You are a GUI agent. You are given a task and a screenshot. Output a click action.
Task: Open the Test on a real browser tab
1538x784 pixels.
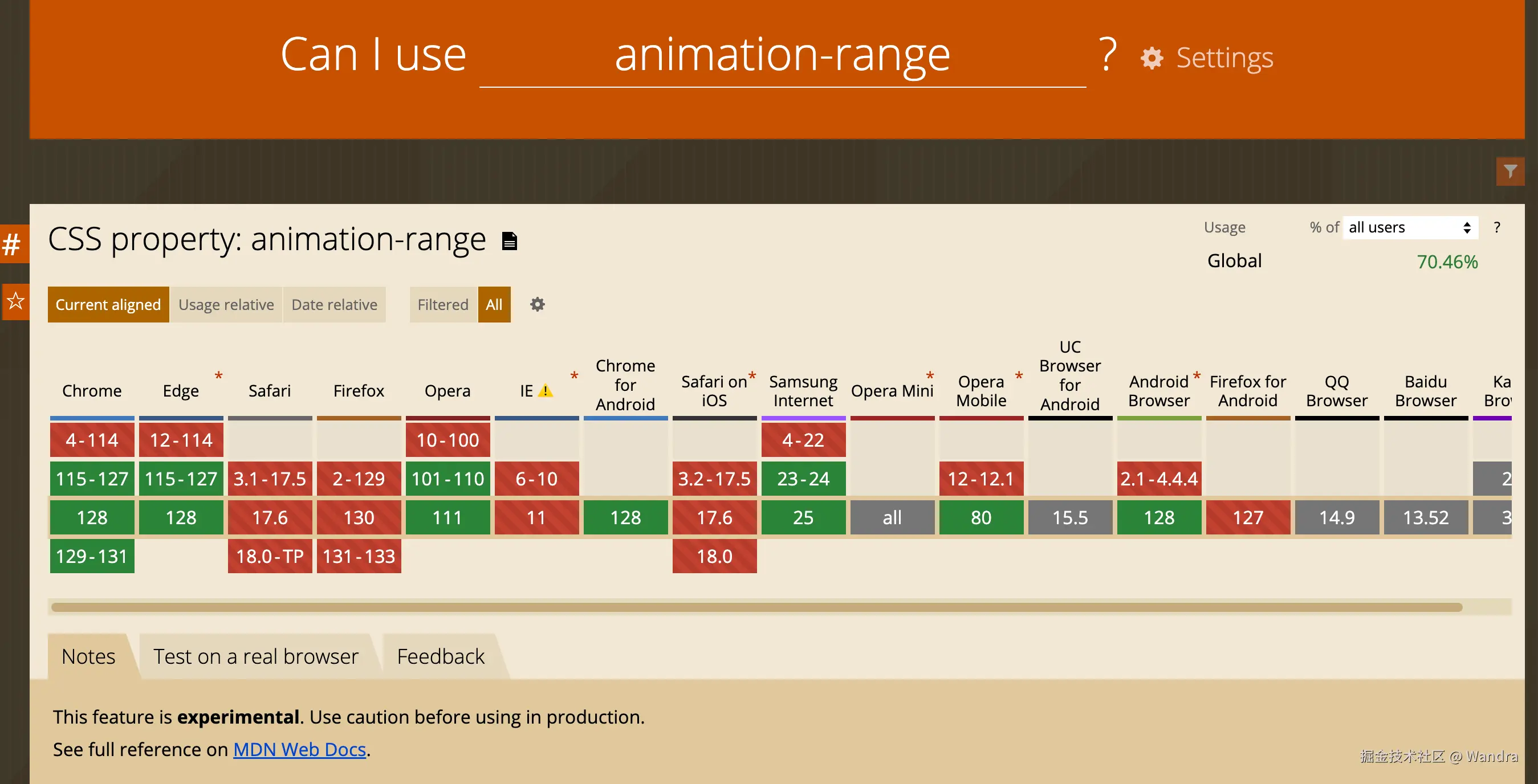(255, 656)
